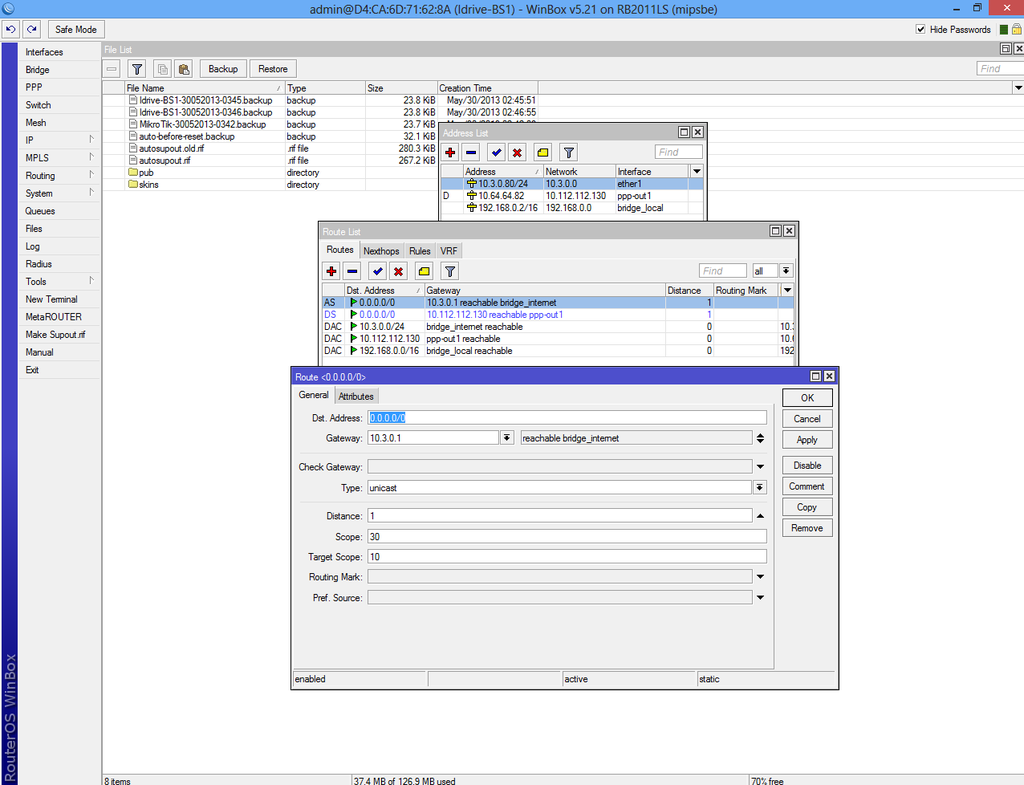Click the paste icon in File List toolbar
Viewport: 1024px width, 785px height.
tap(184, 69)
